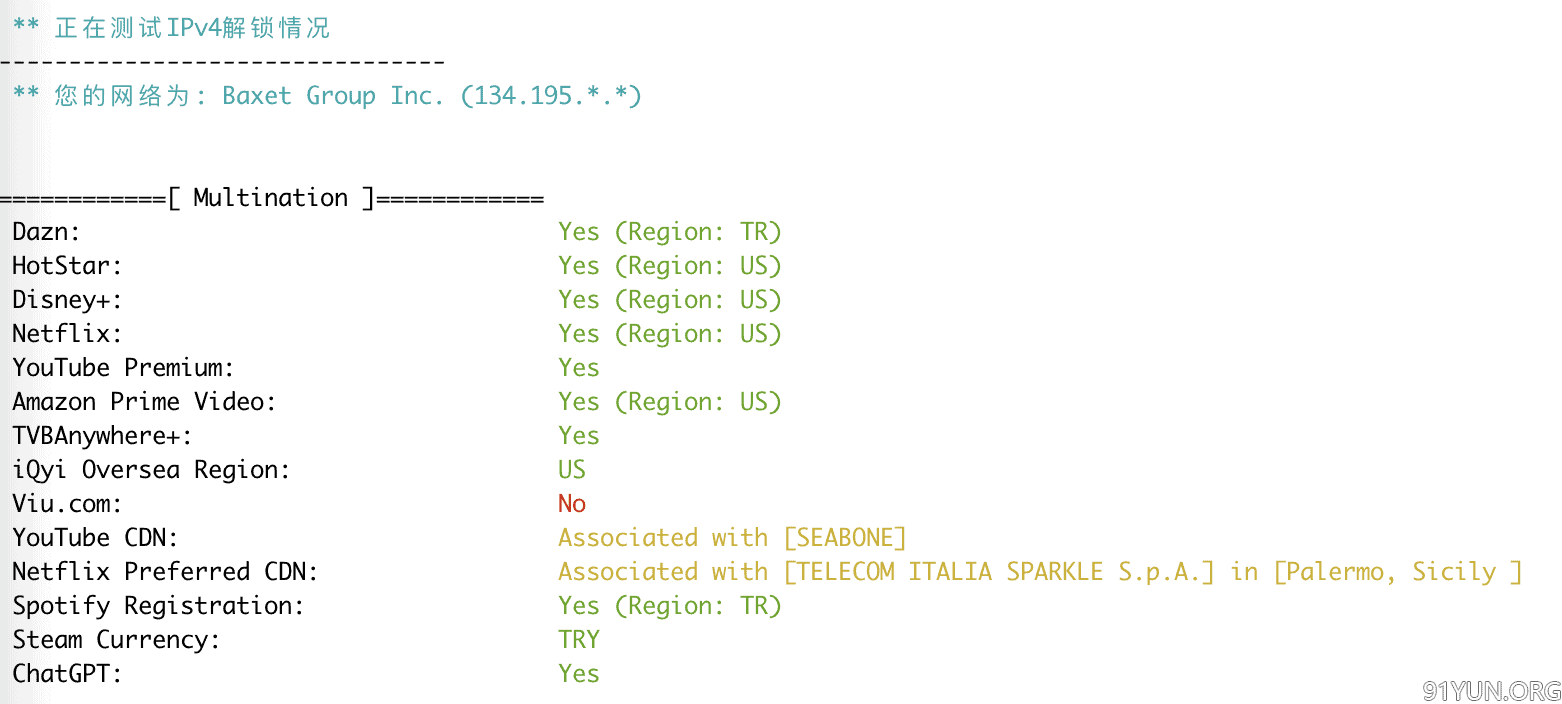The image size is (1562, 704).
Task: Click the iQyi Oversea Region label
Action: coord(151,470)
